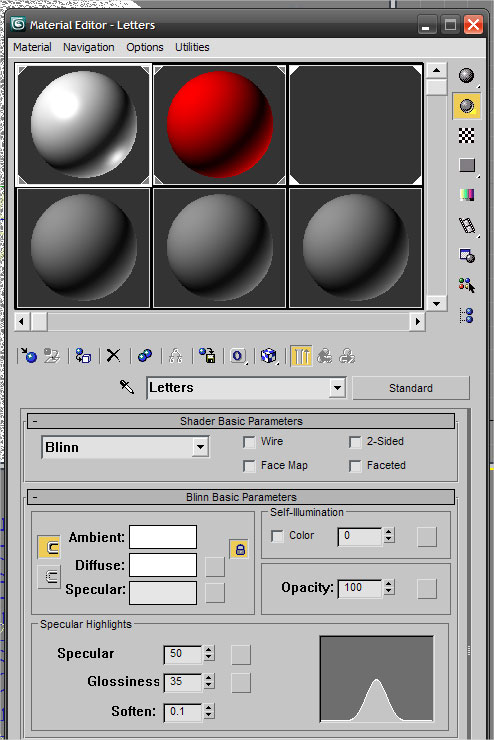Image resolution: width=494 pixels, height=740 pixels.
Task: Enable the 2-Sided checkbox
Action: point(355,442)
